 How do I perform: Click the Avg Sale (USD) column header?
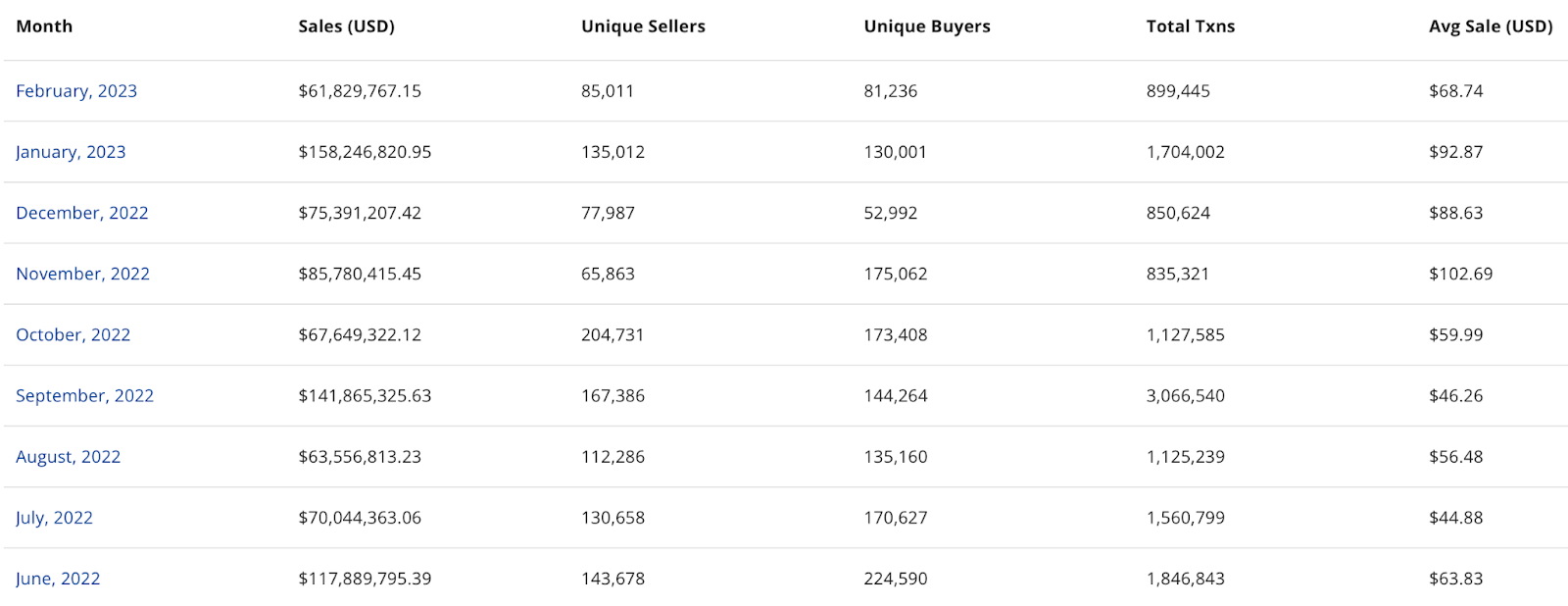click(x=1490, y=26)
